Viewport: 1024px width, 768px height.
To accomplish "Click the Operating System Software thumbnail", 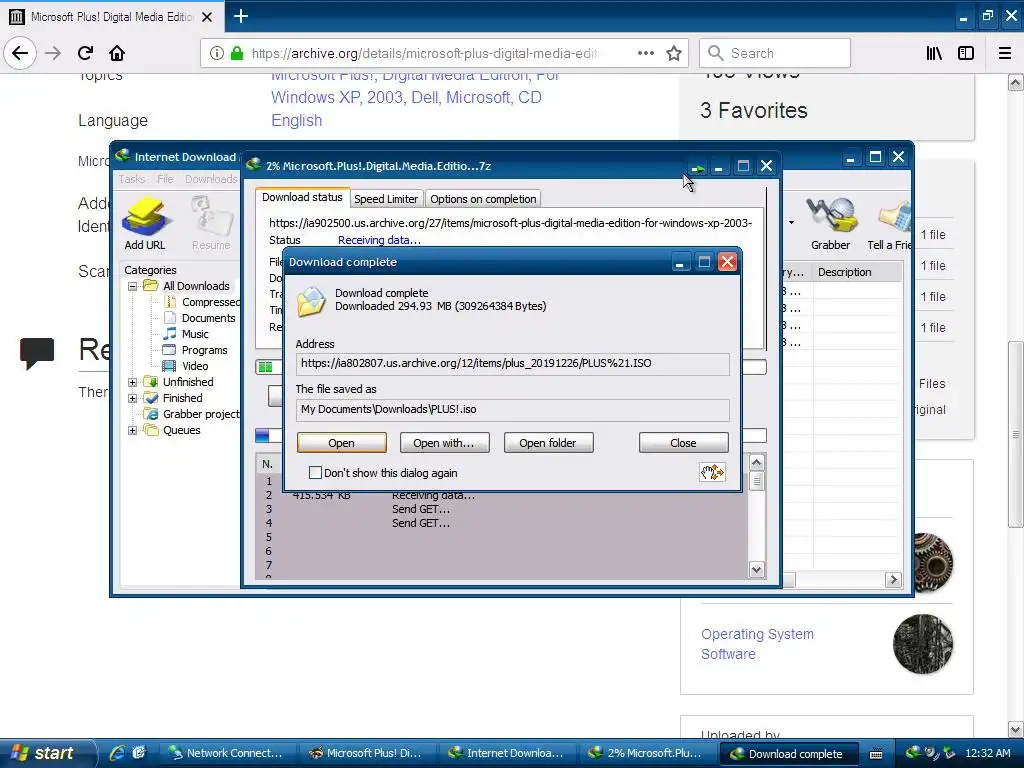I will [x=922, y=644].
